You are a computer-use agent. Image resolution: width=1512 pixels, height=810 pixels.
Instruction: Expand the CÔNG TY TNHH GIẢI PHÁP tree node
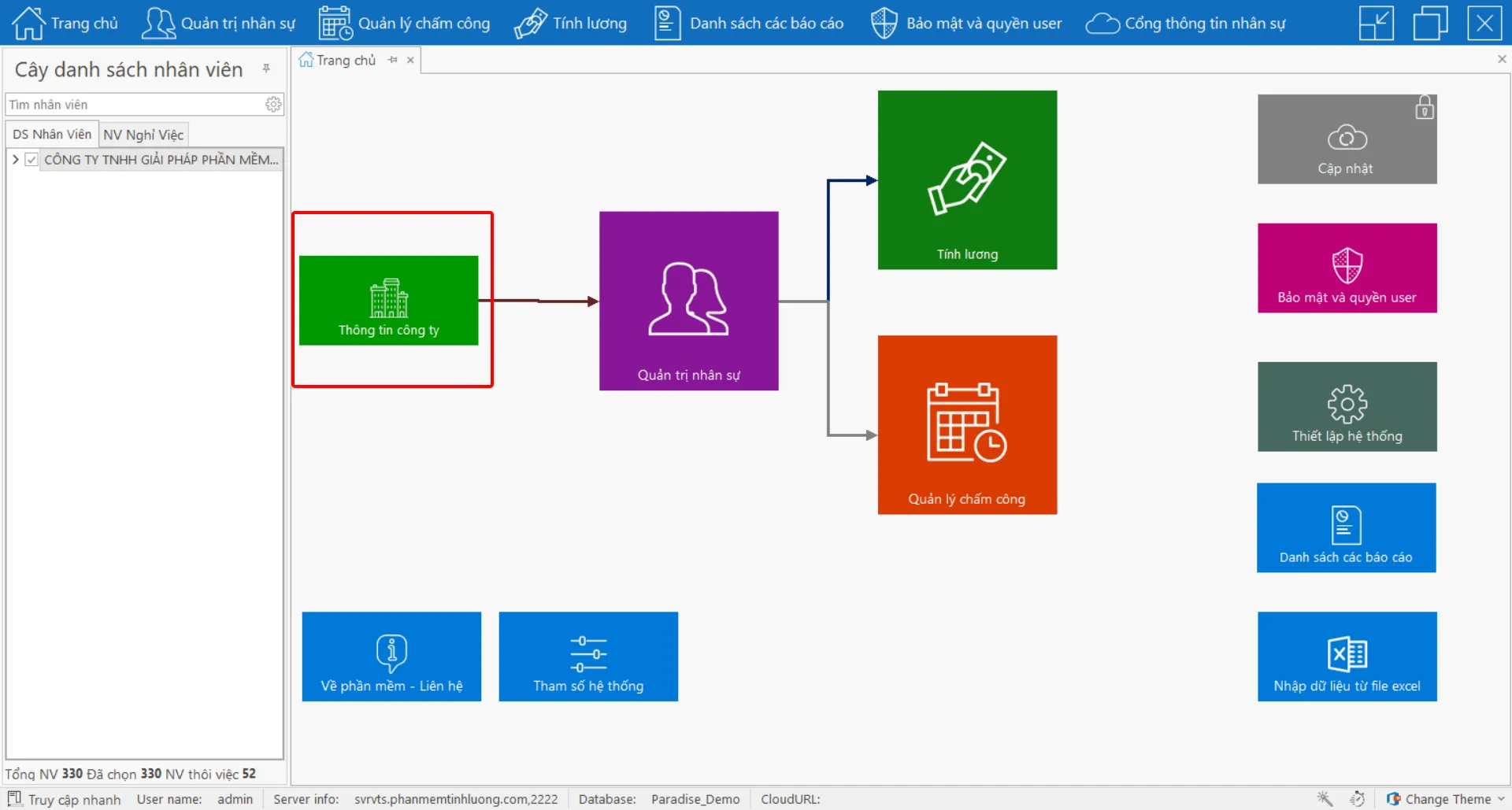15,159
